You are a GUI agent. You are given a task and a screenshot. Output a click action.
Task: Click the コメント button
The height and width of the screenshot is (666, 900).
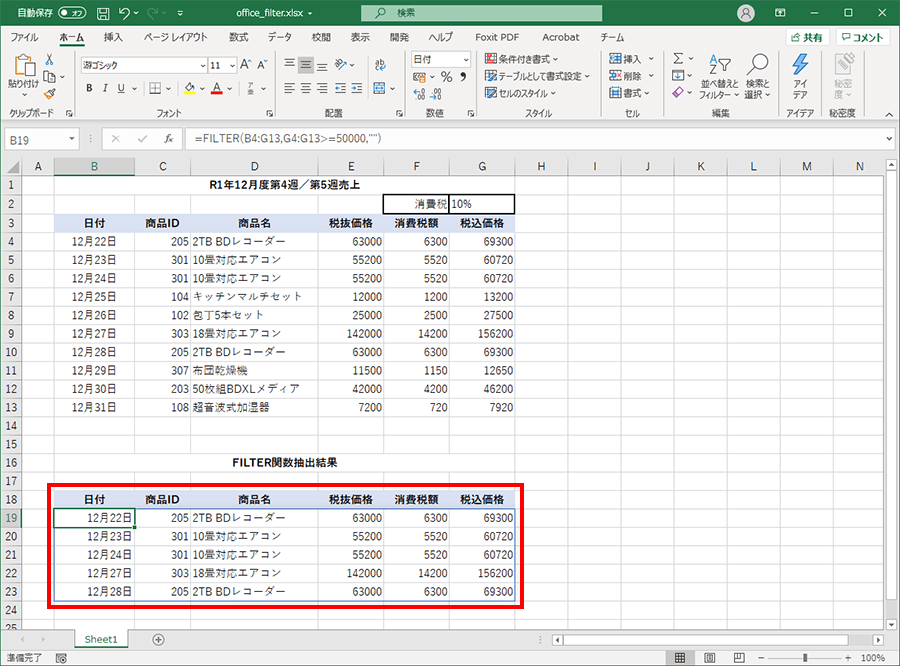click(x=863, y=37)
